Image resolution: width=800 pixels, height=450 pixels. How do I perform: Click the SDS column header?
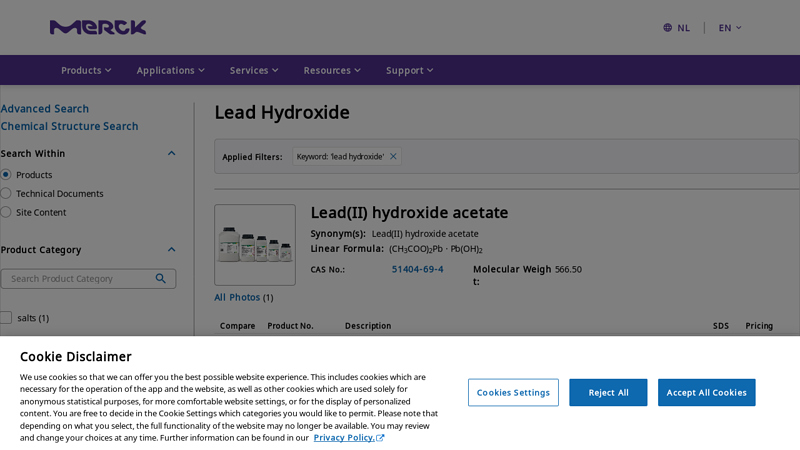[x=721, y=326]
